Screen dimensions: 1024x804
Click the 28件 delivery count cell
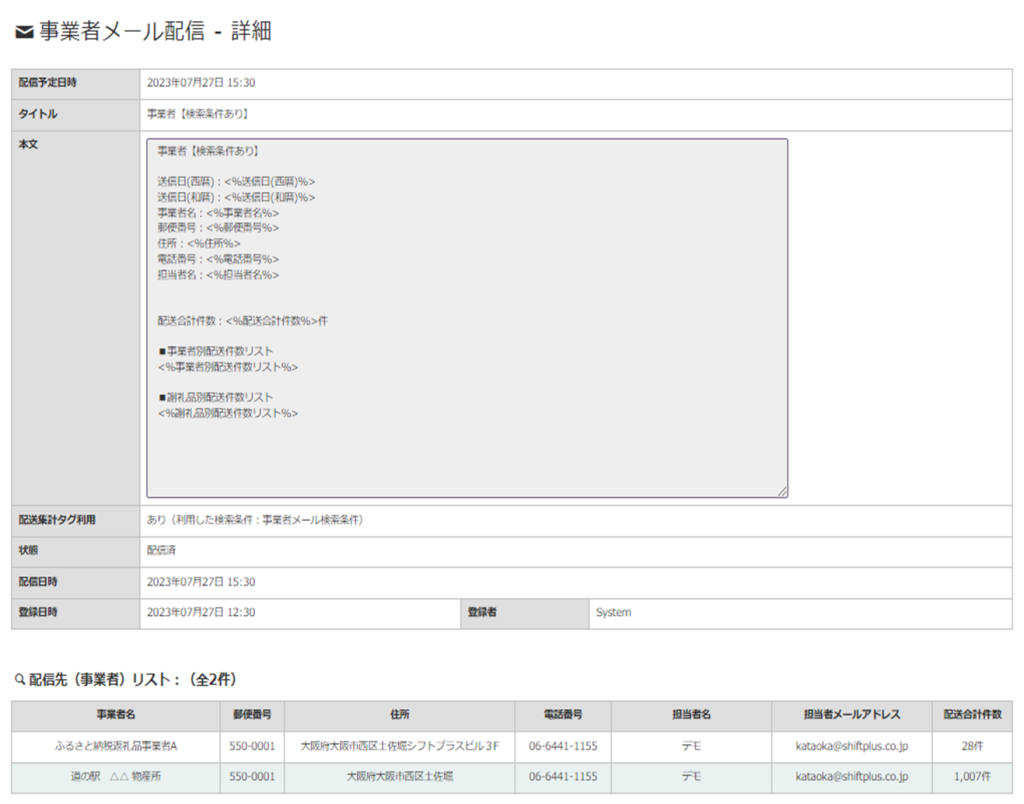(x=972, y=746)
